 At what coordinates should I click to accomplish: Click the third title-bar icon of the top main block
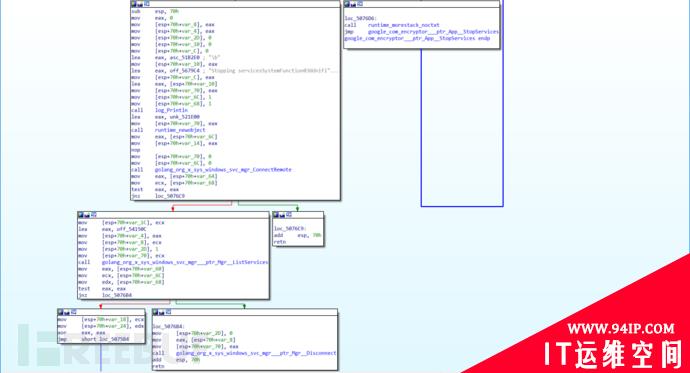point(147,4)
